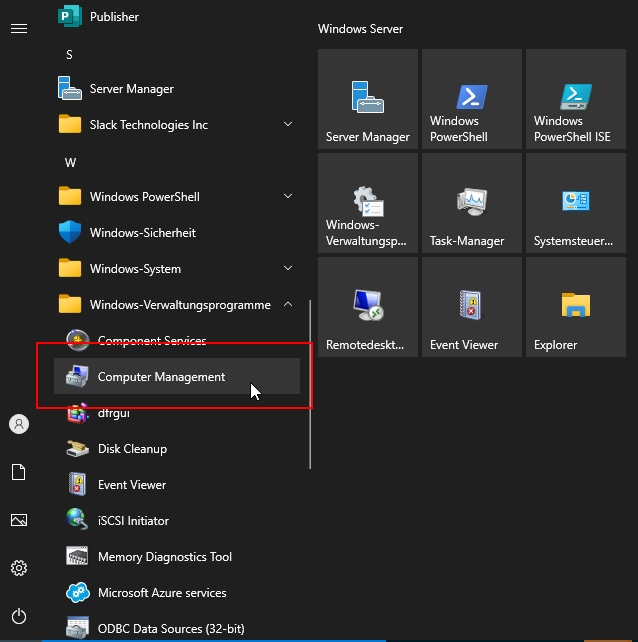Image resolution: width=638 pixels, height=642 pixels.
Task: Open Microsoft Azure services
Action: [x=176, y=593]
